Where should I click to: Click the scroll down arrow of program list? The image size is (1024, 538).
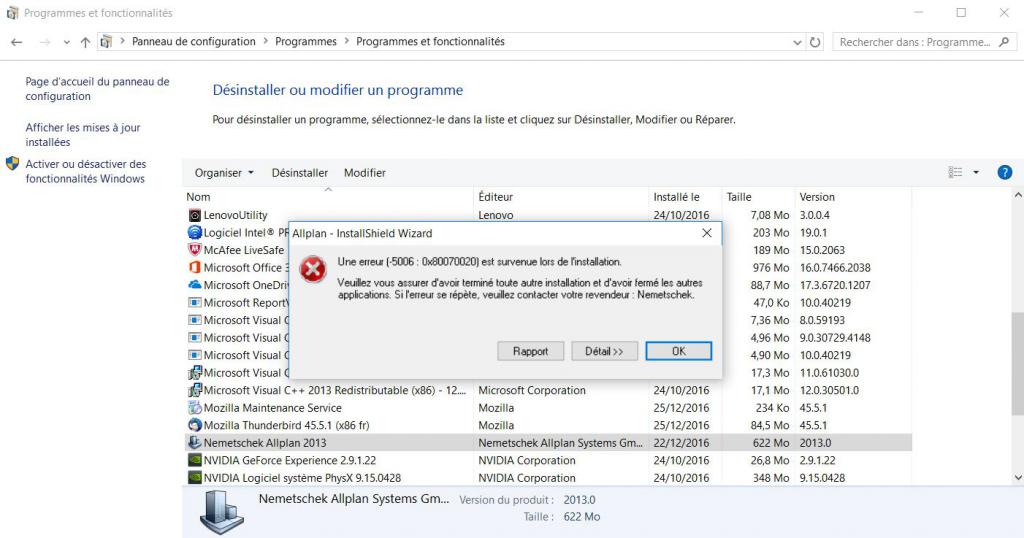pyautogui.click(x=1017, y=478)
